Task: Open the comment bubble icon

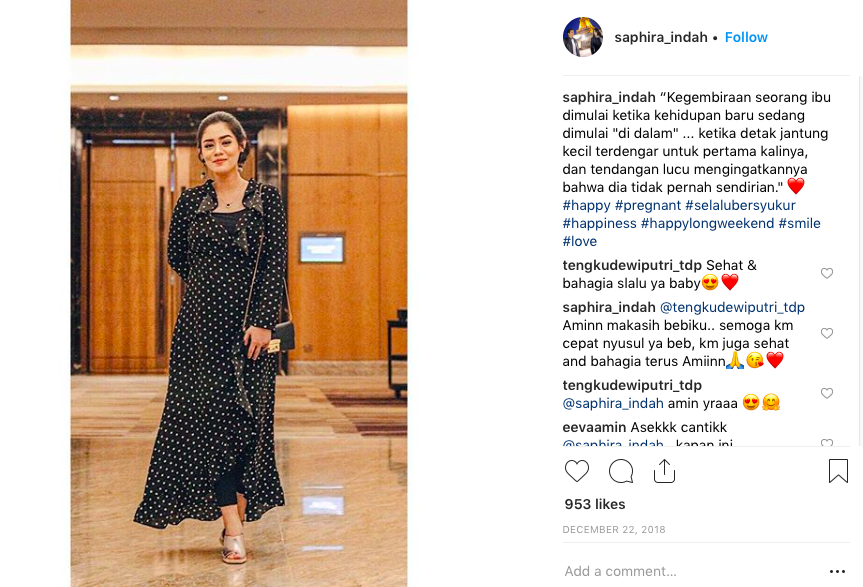Action: pos(621,471)
